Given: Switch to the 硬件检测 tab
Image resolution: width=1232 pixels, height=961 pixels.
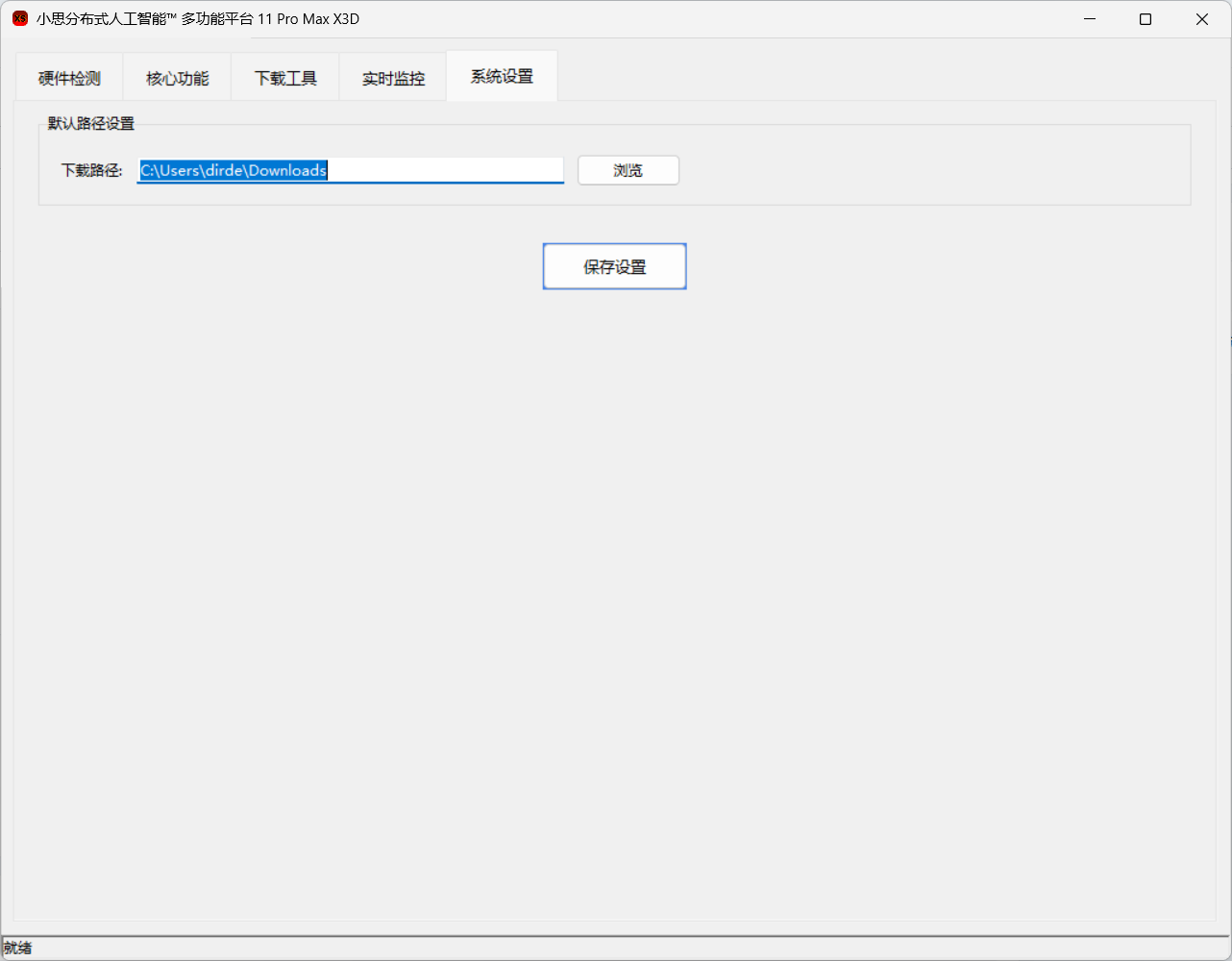Looking at the screenshot, I should (69, 79).
